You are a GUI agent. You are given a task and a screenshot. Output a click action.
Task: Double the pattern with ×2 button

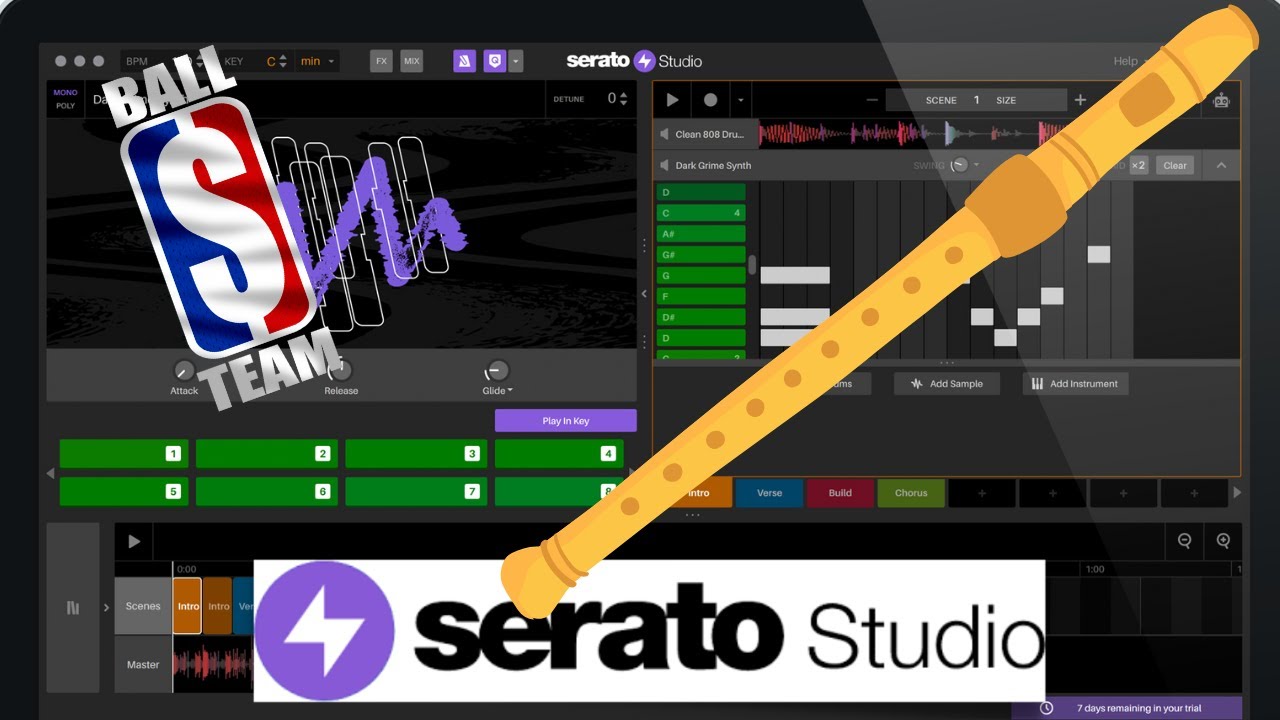(x=1139, y=165)
